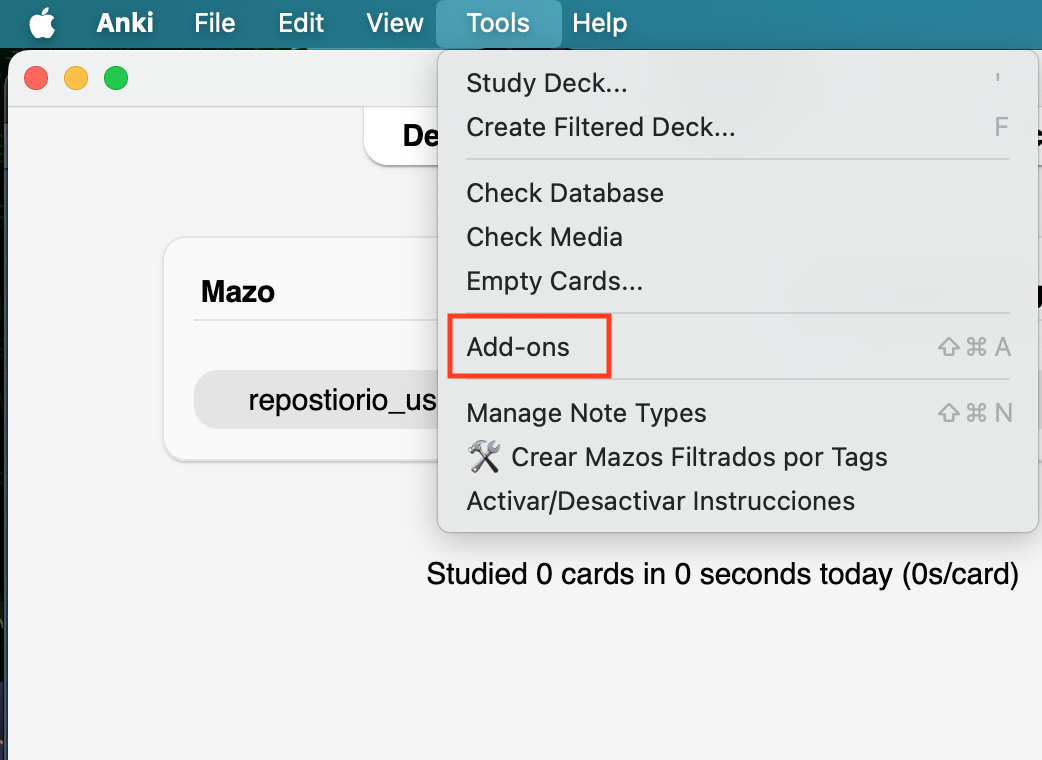The height and width of the screenshot is (760, 1042).
Task: Minimize the window using yellow button
Action: [76, 78]
